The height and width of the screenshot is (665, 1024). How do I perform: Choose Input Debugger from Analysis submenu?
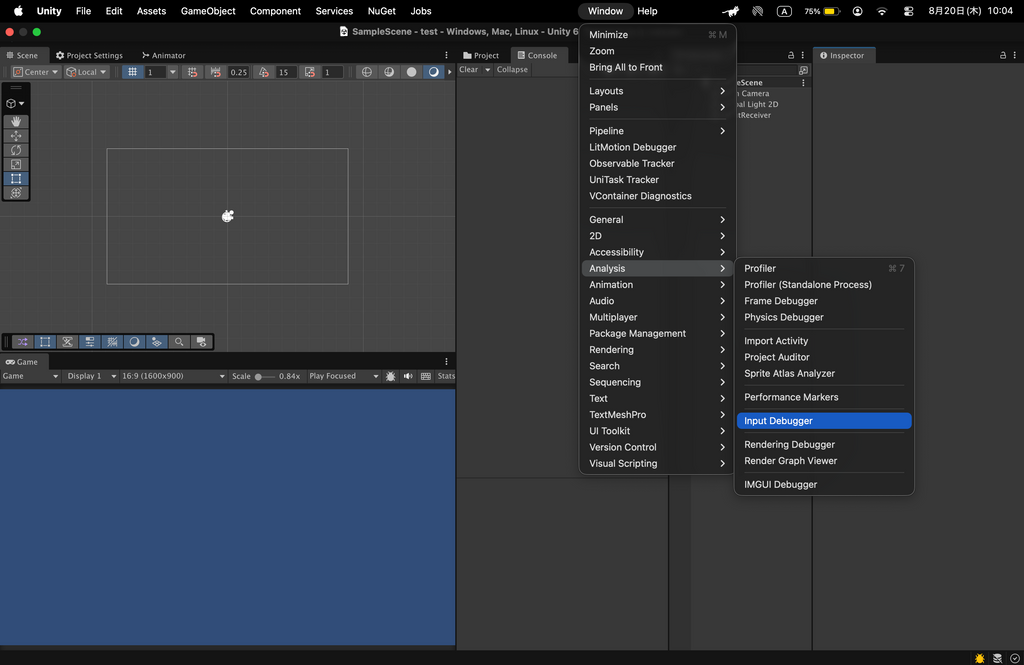point(824,421)
